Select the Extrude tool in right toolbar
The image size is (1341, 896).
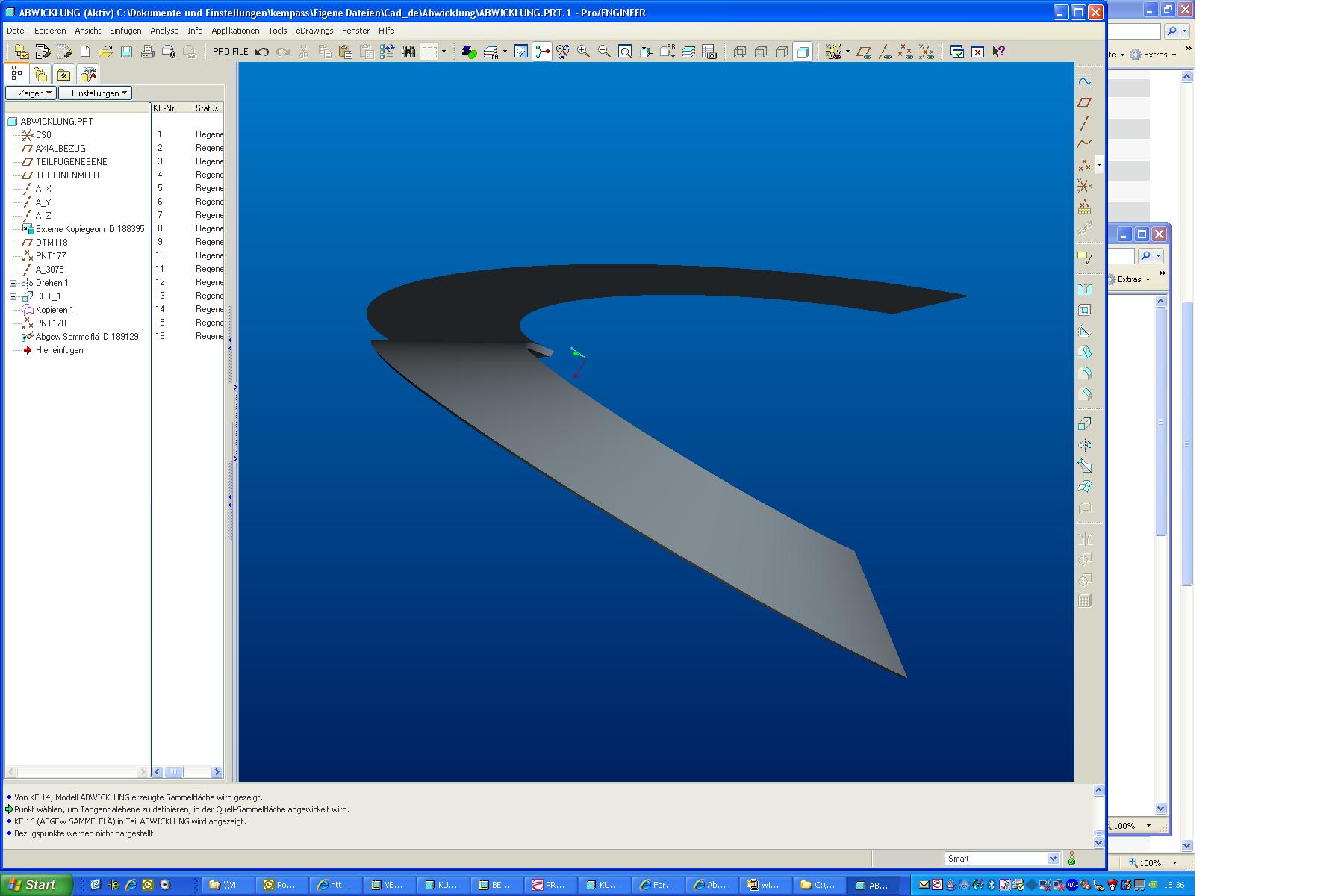(1085, 423)
